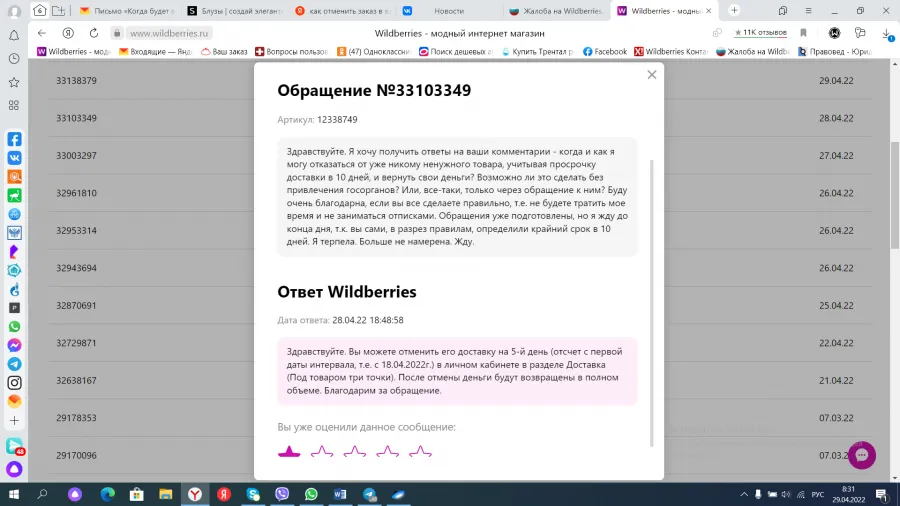Open VK icon in sidebar
900x506 pixels.
14,158
